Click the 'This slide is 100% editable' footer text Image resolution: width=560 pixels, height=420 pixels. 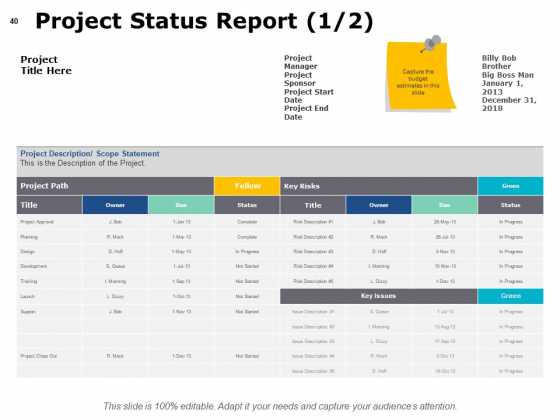click(280, 406)
